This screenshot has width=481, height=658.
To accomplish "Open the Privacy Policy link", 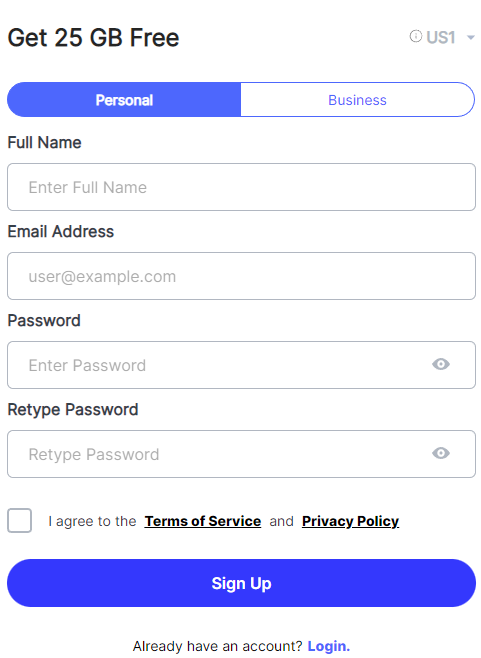I will click(x=350, y=521).
